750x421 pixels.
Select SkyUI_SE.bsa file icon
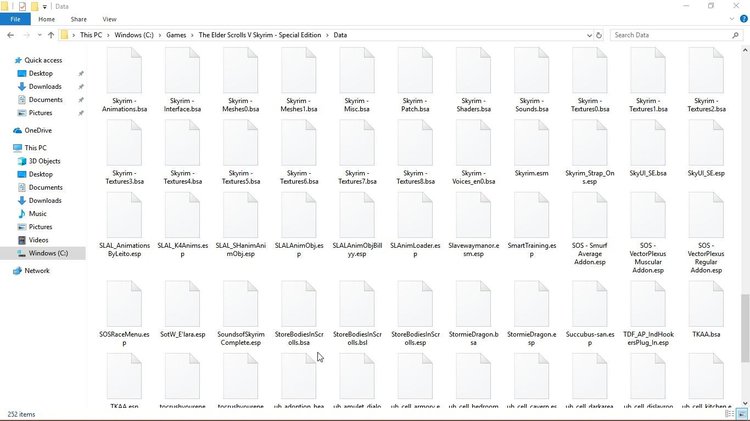648,143
